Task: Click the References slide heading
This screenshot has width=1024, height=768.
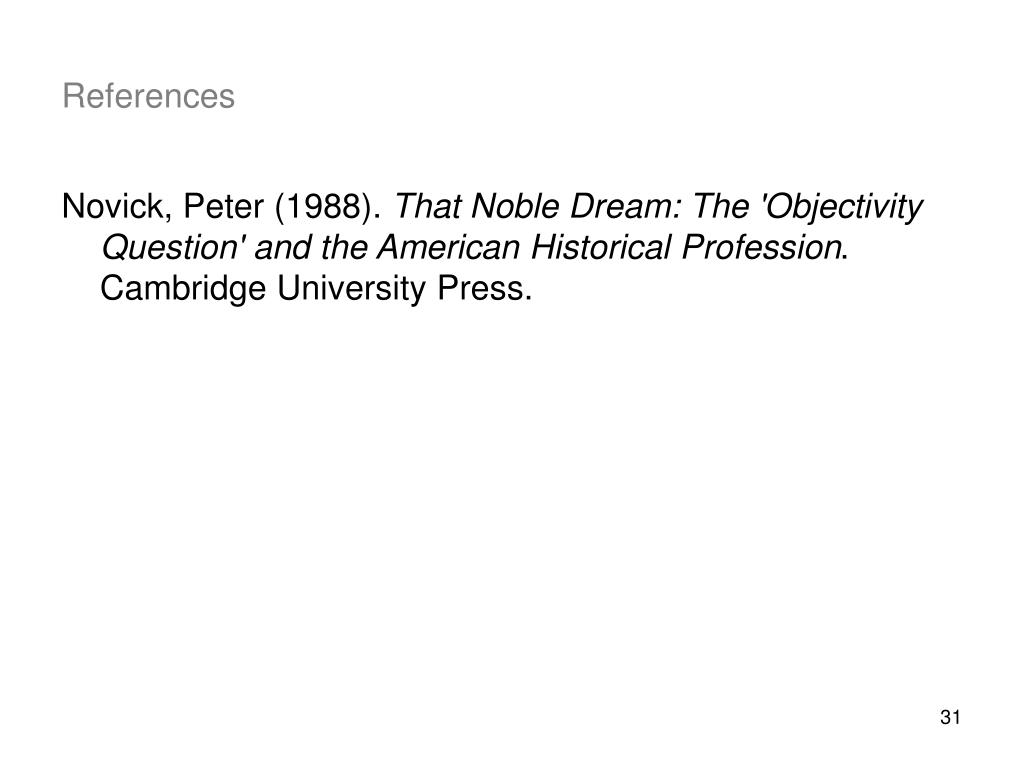Action: (x=148, y=96)
